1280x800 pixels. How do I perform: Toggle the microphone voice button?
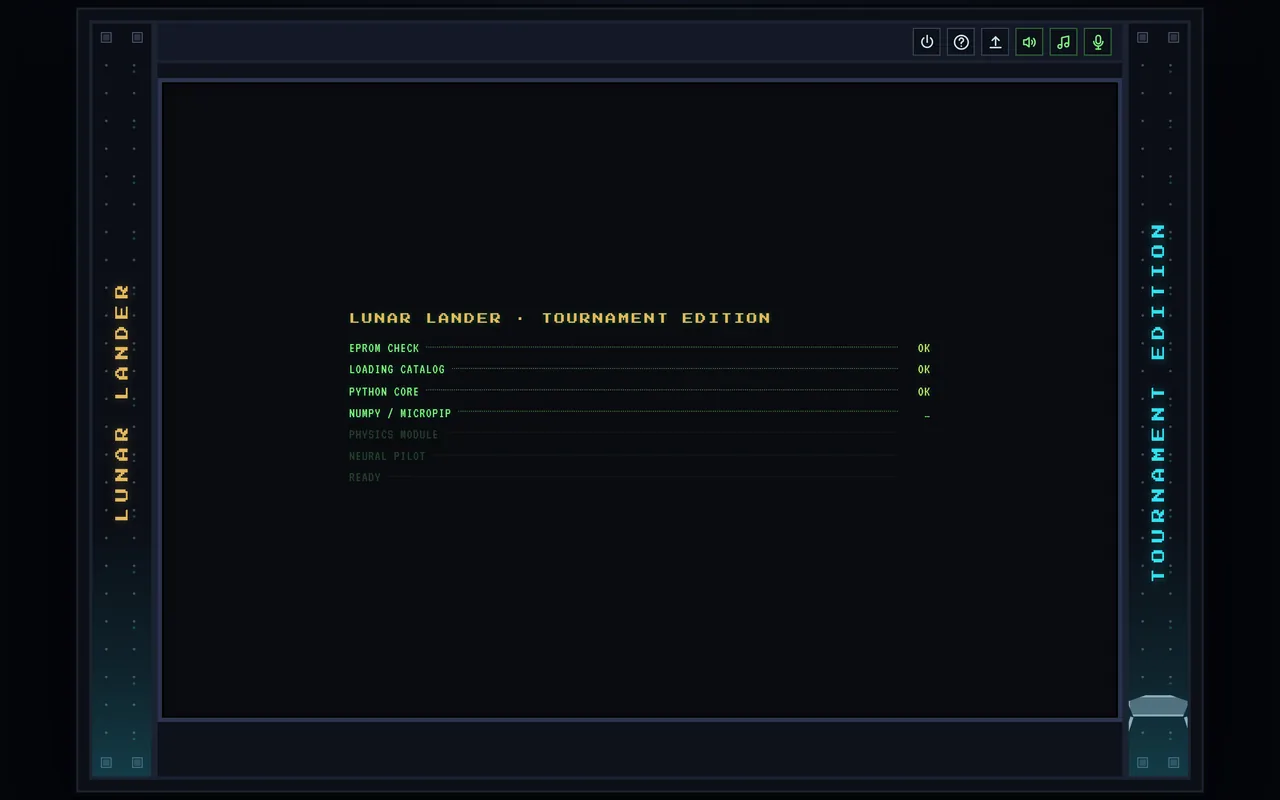coord(1098,42)
